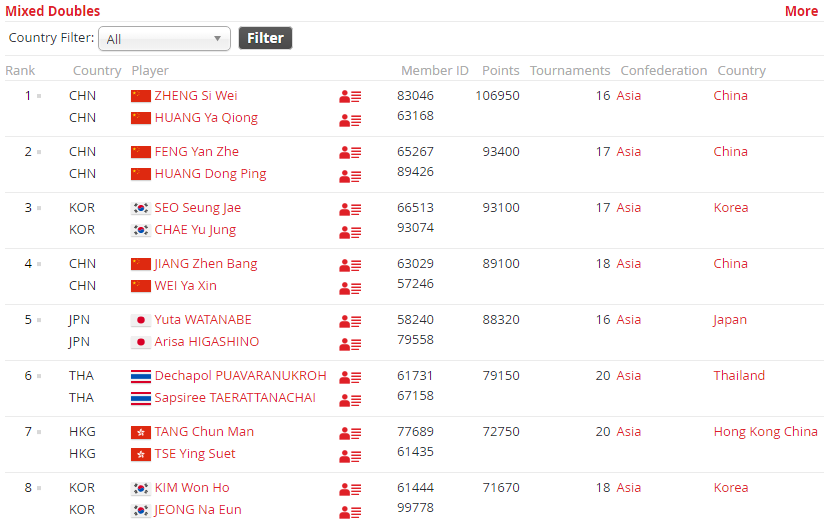Viewport: 832px width, 525px height.
Task: Open player HUANG Ya Qiong
Action: pyautogui.click(x=206, y=118)
